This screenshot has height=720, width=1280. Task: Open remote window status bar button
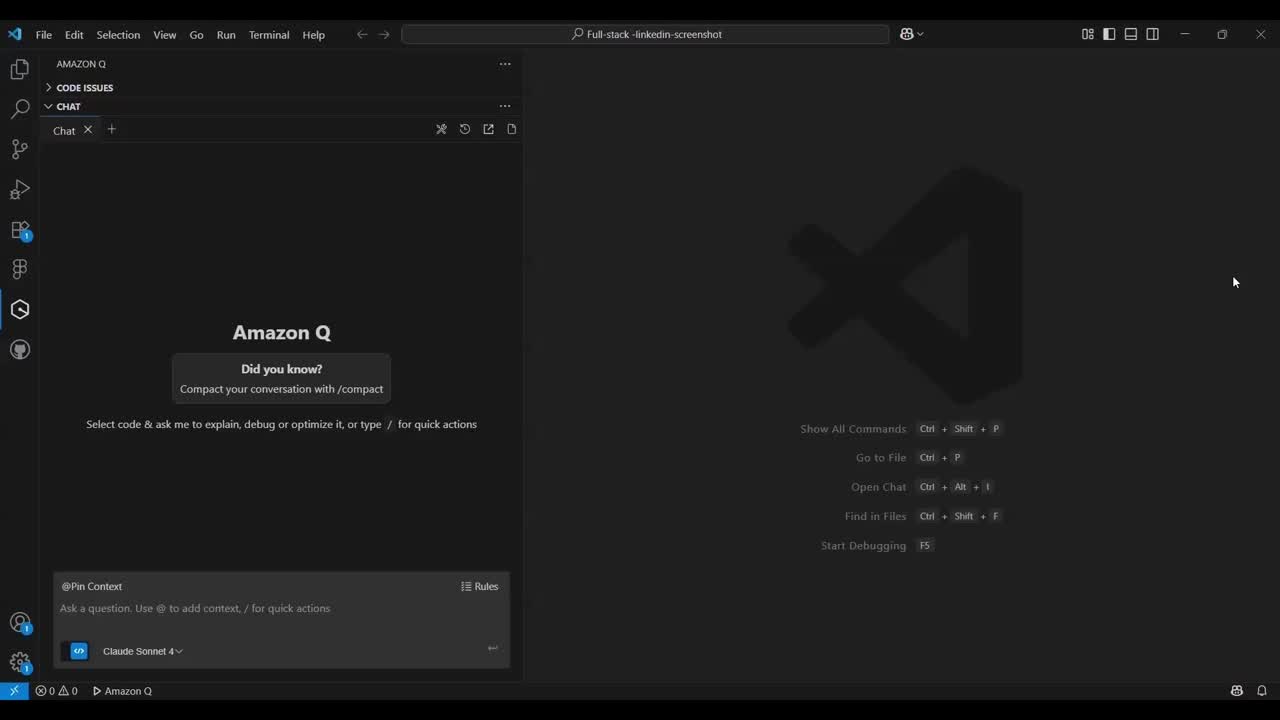[x=14, y=691]
